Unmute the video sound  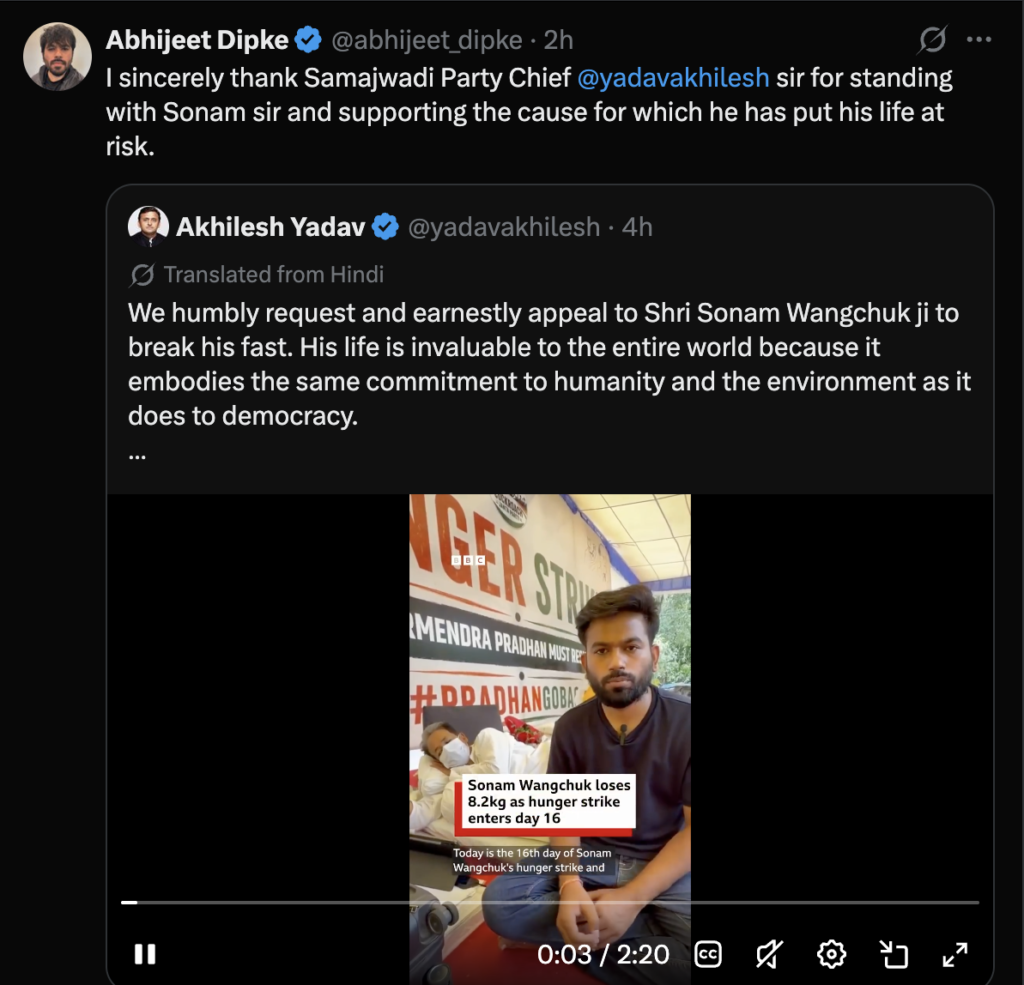(x=770, y=954)
